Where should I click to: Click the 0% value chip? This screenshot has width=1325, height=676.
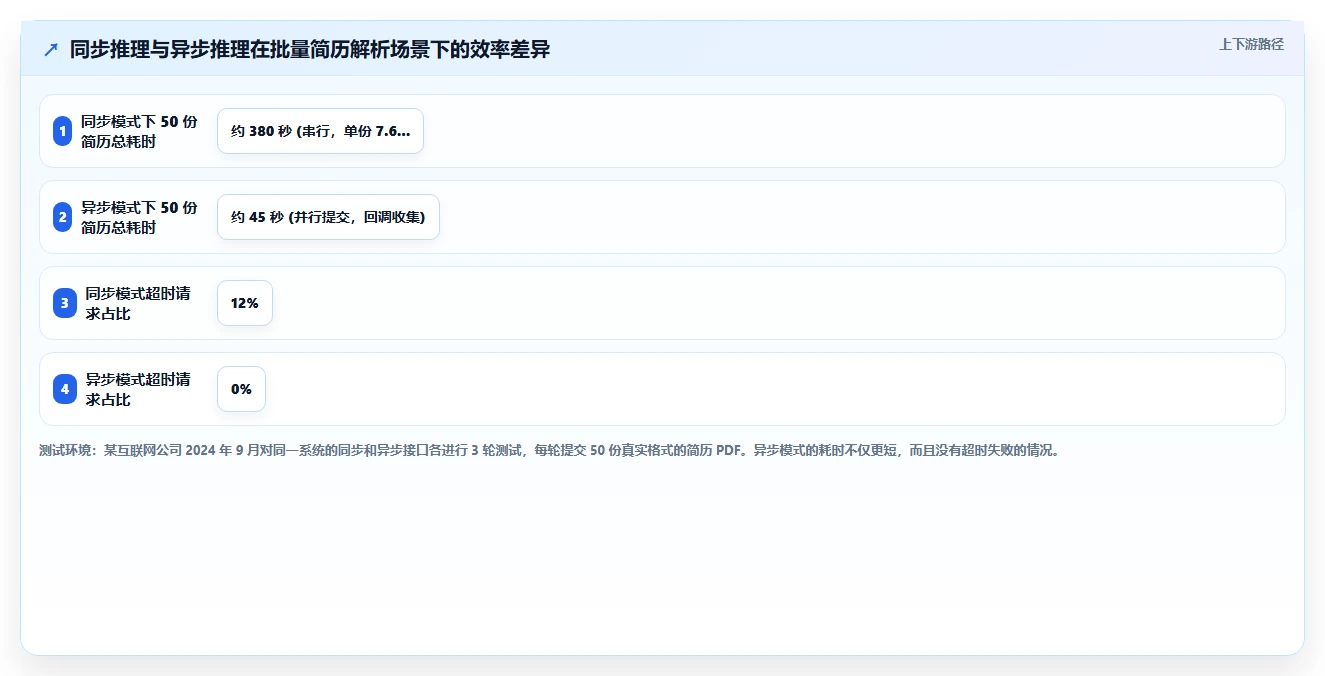241,389
